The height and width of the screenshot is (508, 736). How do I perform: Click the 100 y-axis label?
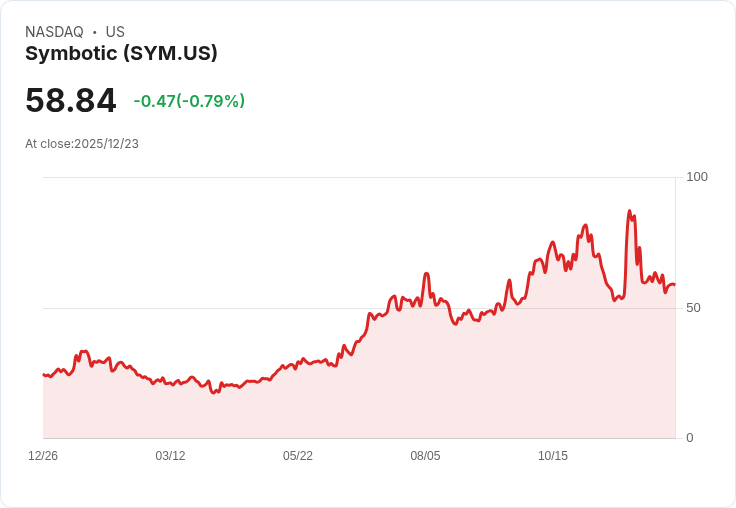(697, 177)
